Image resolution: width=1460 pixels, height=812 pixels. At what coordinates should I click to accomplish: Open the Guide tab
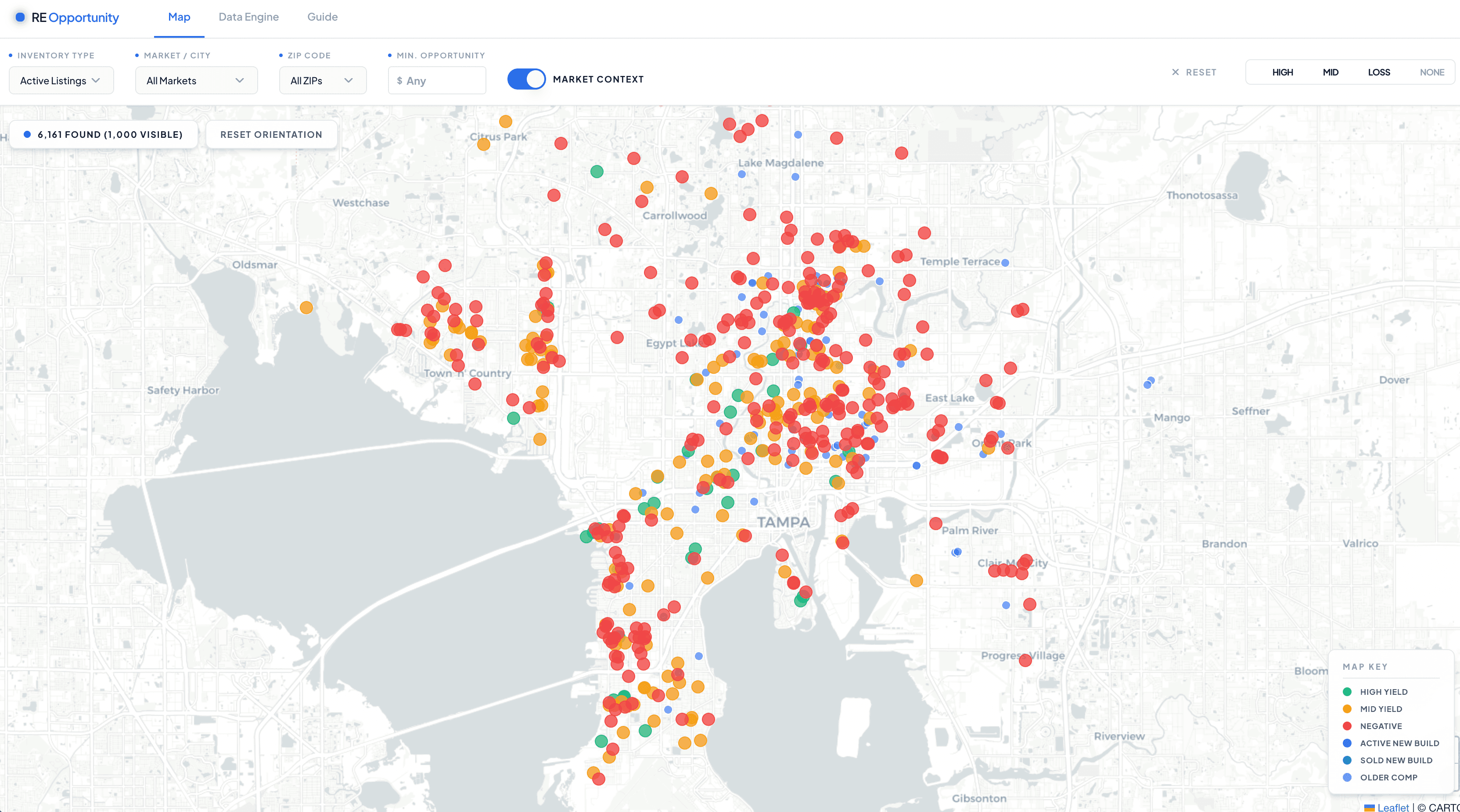322,17
